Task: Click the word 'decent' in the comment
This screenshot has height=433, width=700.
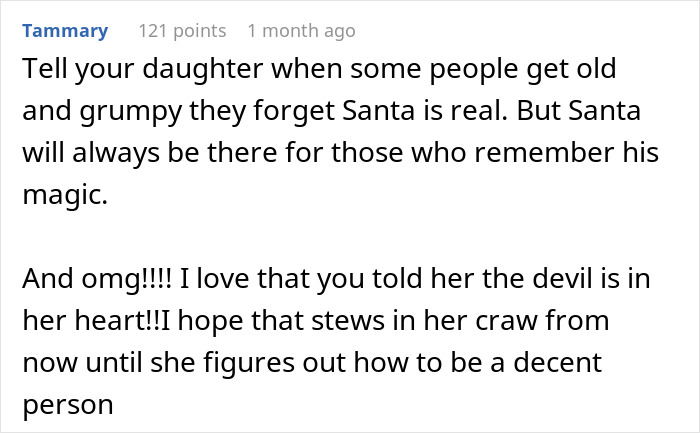Action: coord(557,362)
